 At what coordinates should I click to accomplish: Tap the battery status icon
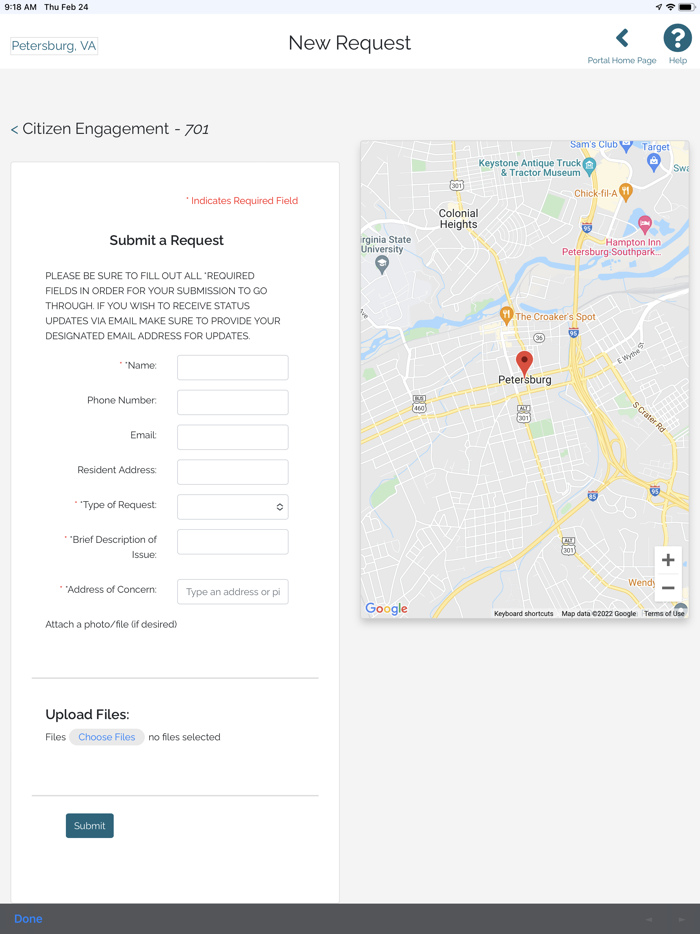pyautogui.click(x=686, y=7)
